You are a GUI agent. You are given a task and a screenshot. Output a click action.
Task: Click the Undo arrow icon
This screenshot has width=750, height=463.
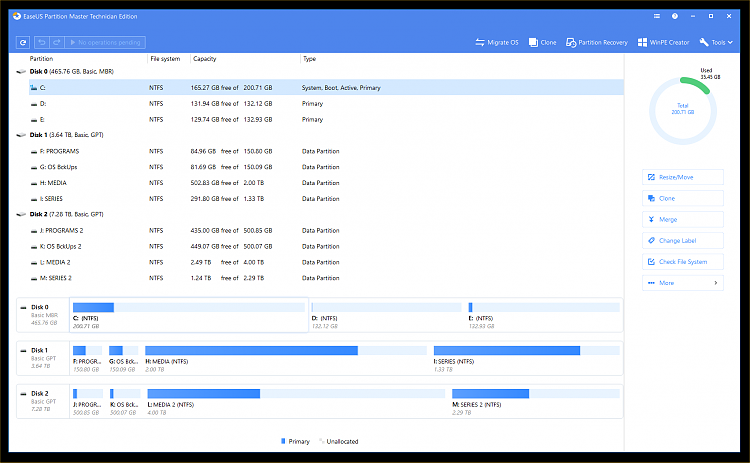coord(42,43)
